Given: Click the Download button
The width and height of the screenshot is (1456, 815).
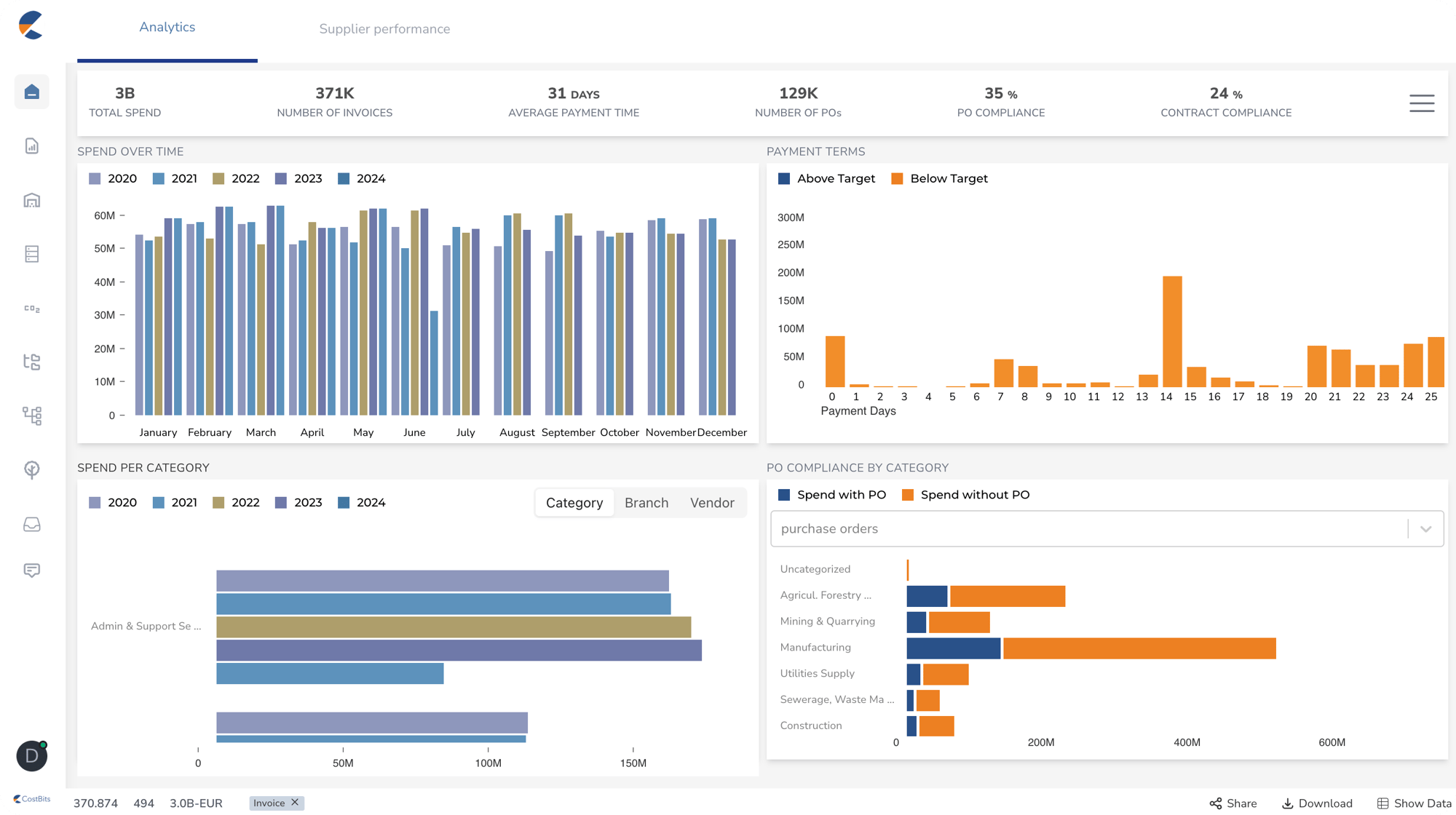Looking at the screenshot, I should click(x=1317, y=803).
